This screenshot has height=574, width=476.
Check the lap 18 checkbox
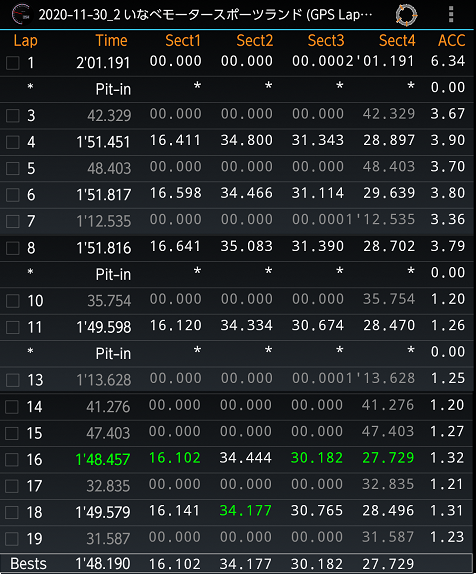tap(12, 512)
